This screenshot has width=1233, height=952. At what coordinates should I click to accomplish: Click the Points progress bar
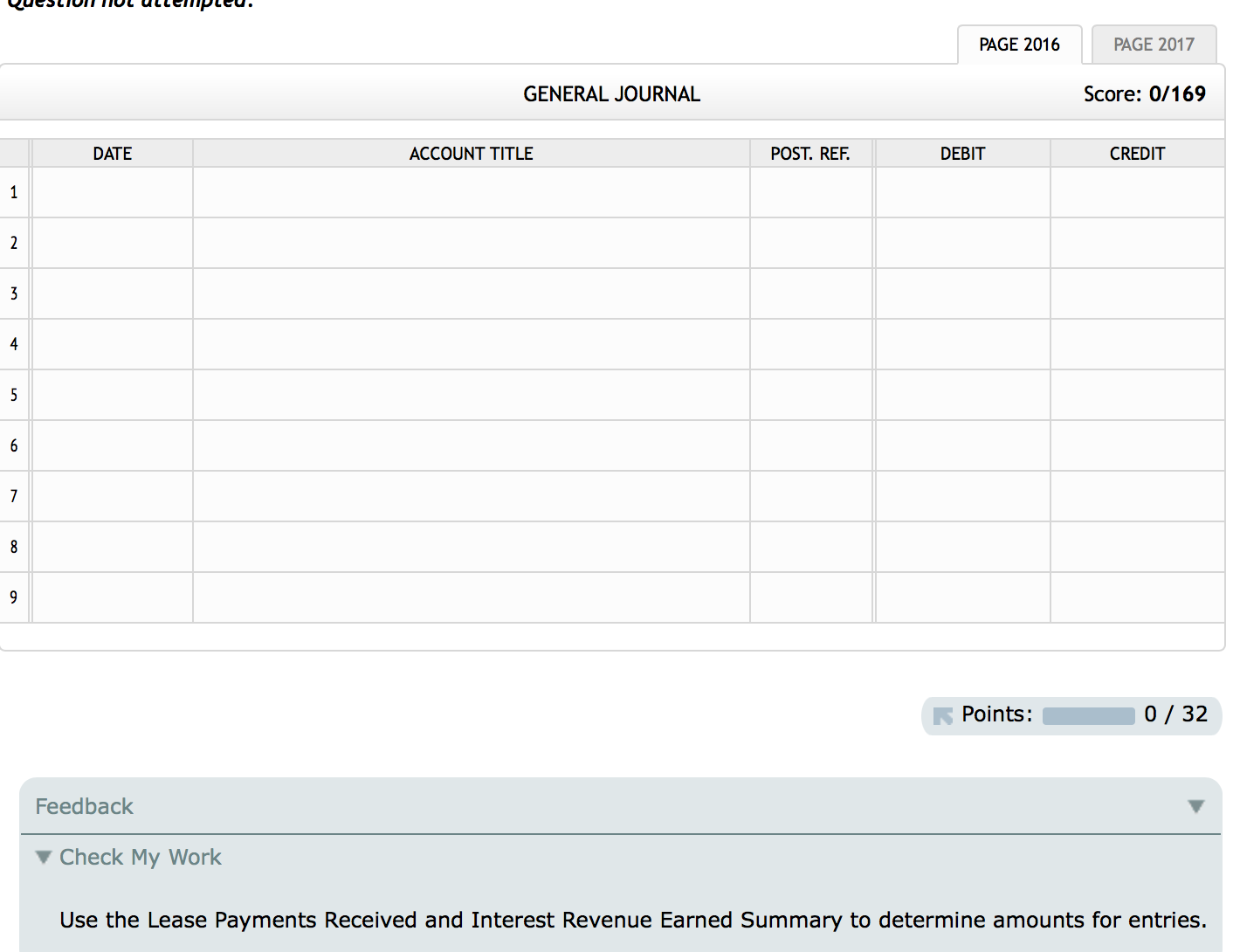coord(1088,715)
